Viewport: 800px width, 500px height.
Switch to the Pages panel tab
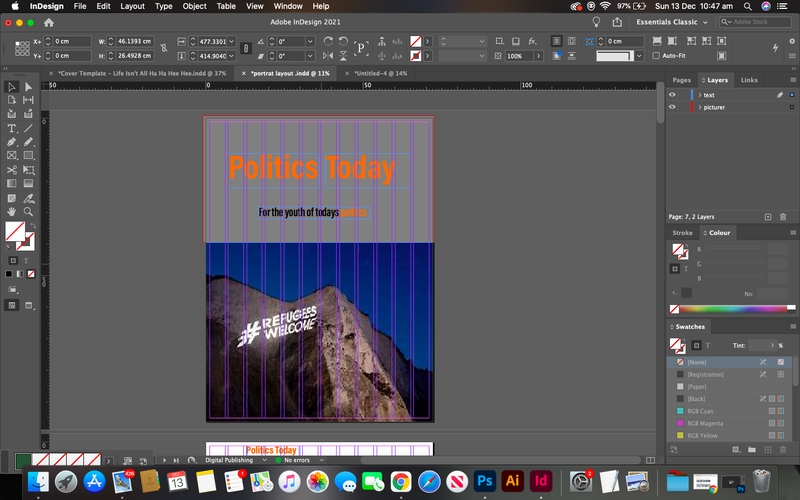tap(681, 80)
